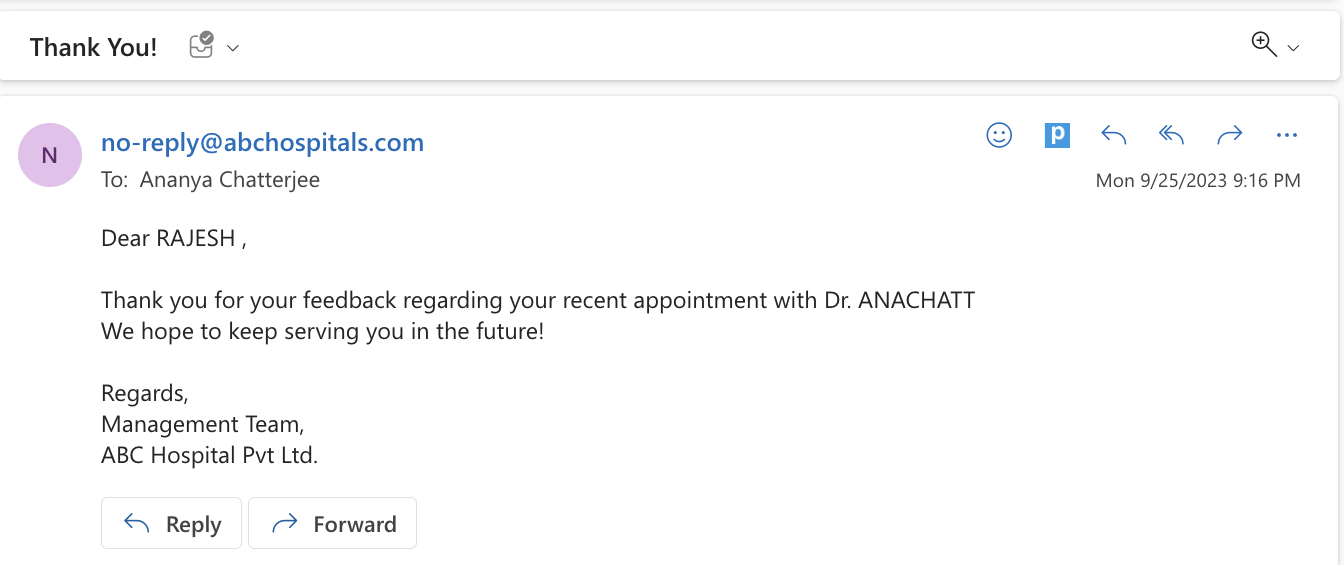Click the Reply All double-arrow icon
The width and height of the screenshot is (1344, 565).
tap(1171, 135)
